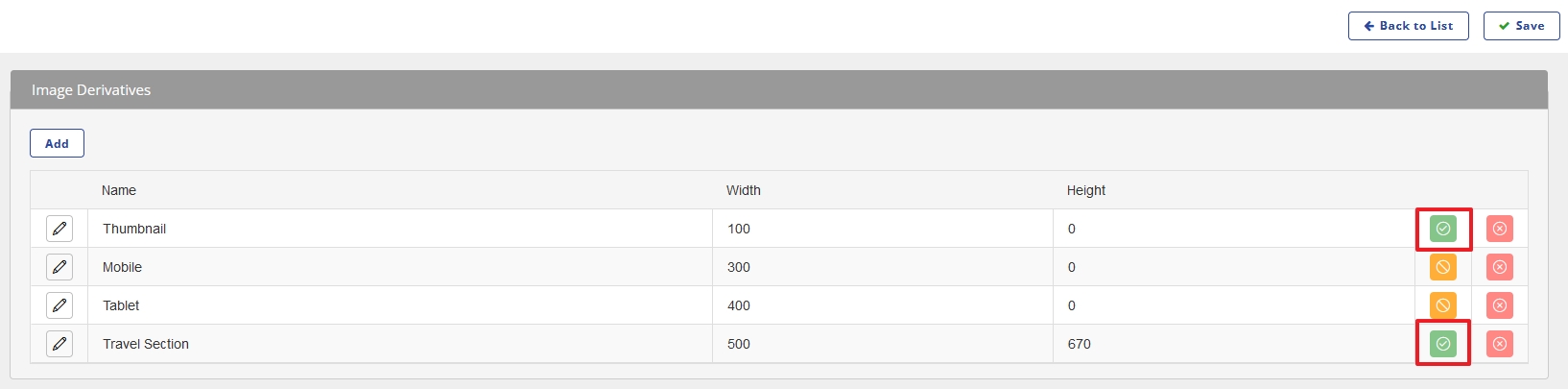The width and height of the screenshot is (1568, 389).
Task: Click the pencil edit icon for Thumbnail
Action: point(59,229)
